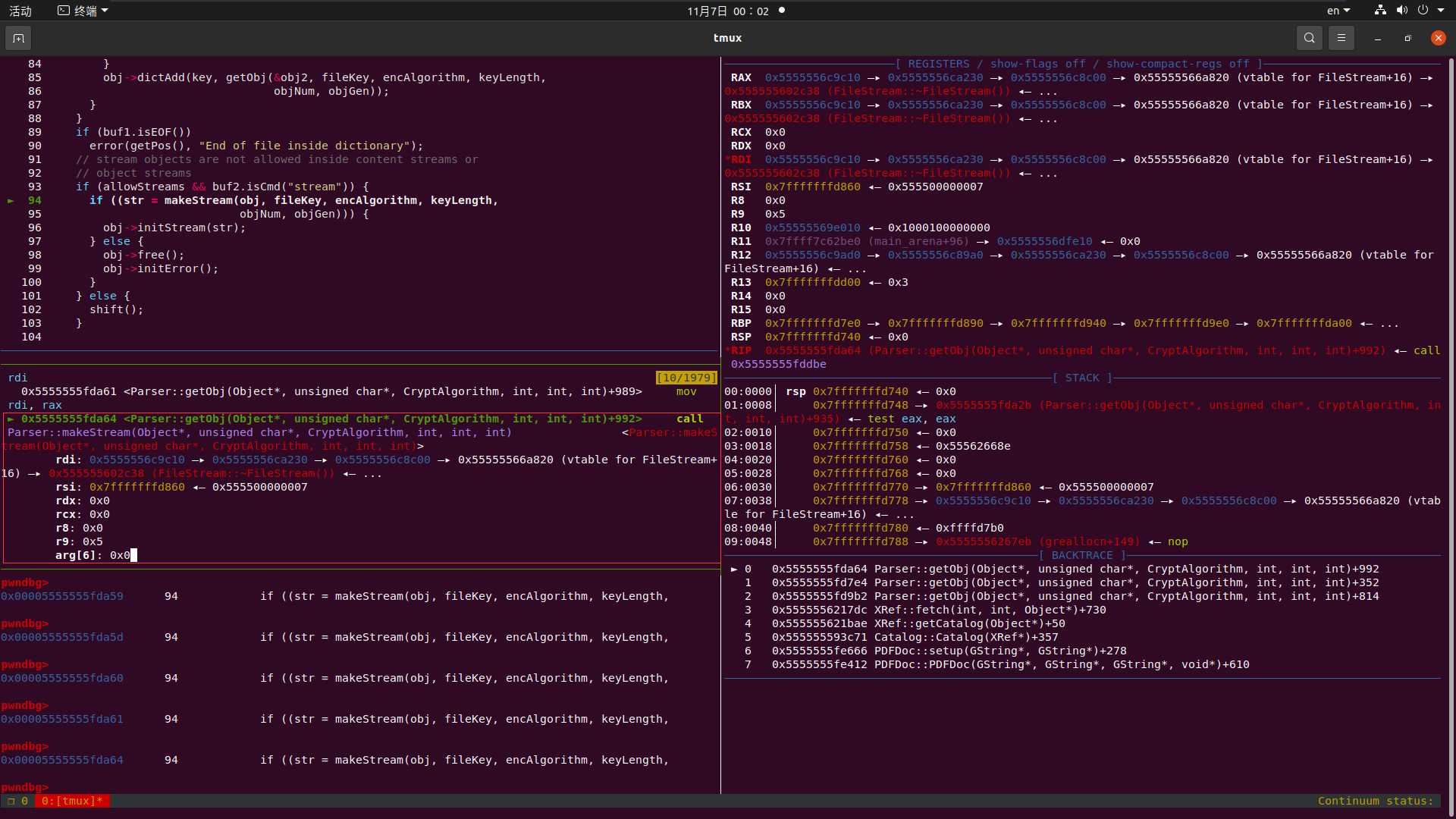Click the [10/1979] history counter
Viewport: 1456px width, 819px height.
tap(686, 378)
